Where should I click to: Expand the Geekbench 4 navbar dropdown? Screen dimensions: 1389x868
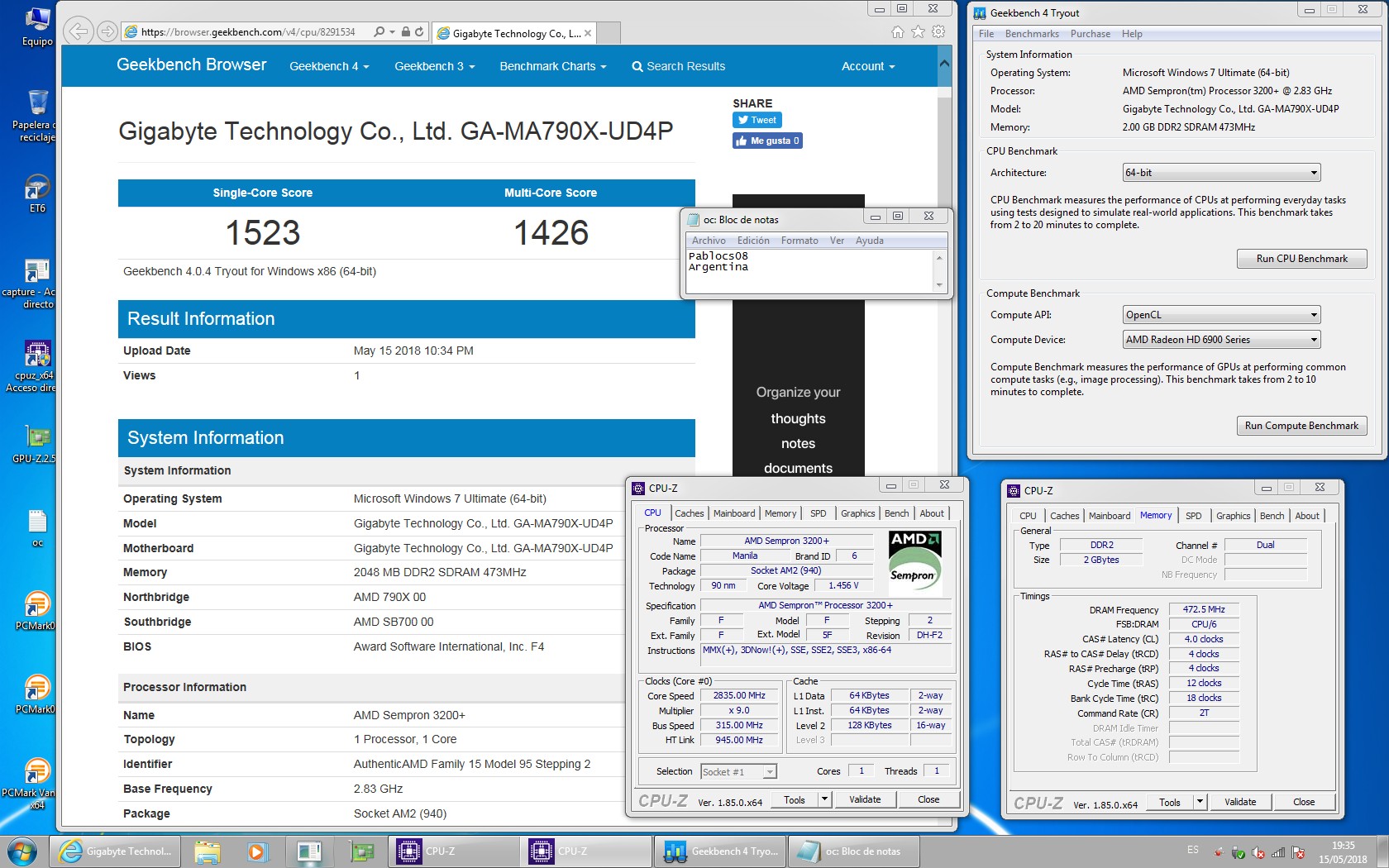pos(329,66)
